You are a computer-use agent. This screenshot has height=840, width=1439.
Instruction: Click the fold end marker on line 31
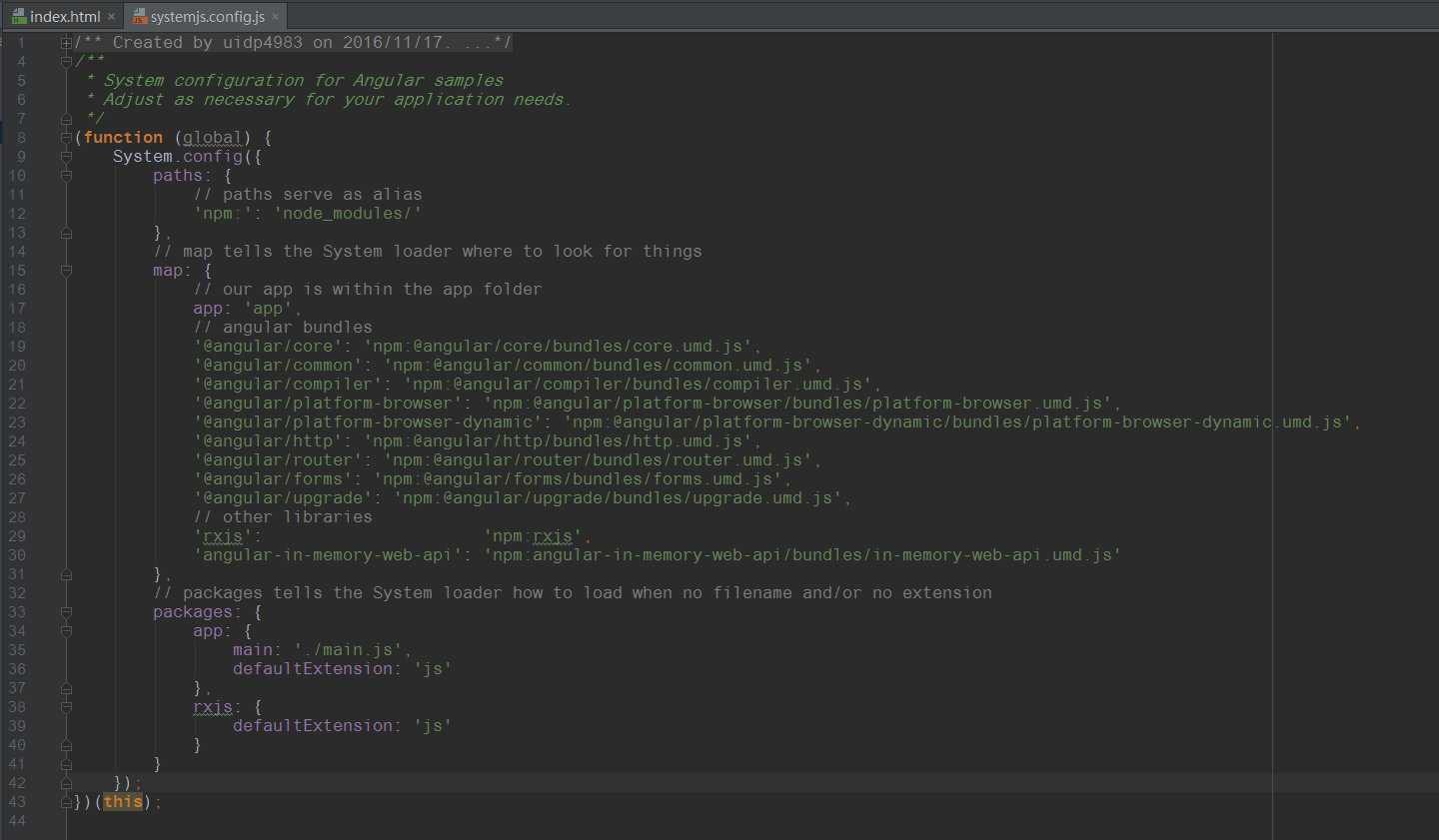pyautogui.click(x=66, y=574)
